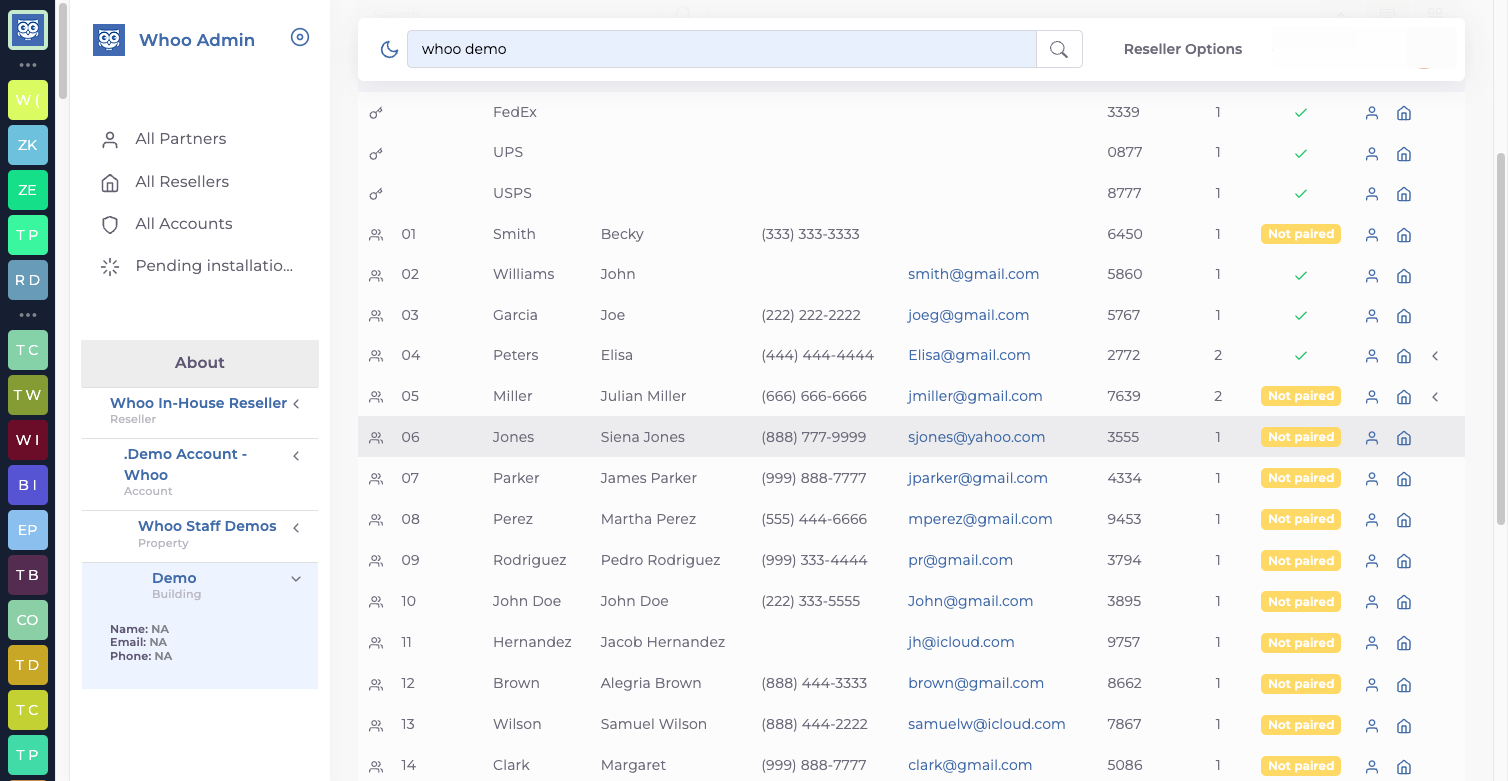Select the ZK workspace tile in left rail
The width and height of the screenshot is (1508, 781).
(x=28, y=145)
